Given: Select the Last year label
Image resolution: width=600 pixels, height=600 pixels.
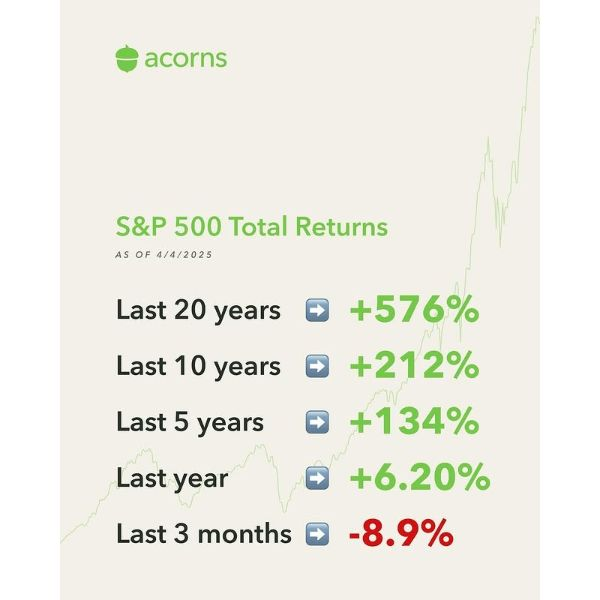Looking at the screenshot, I should 172,479.
